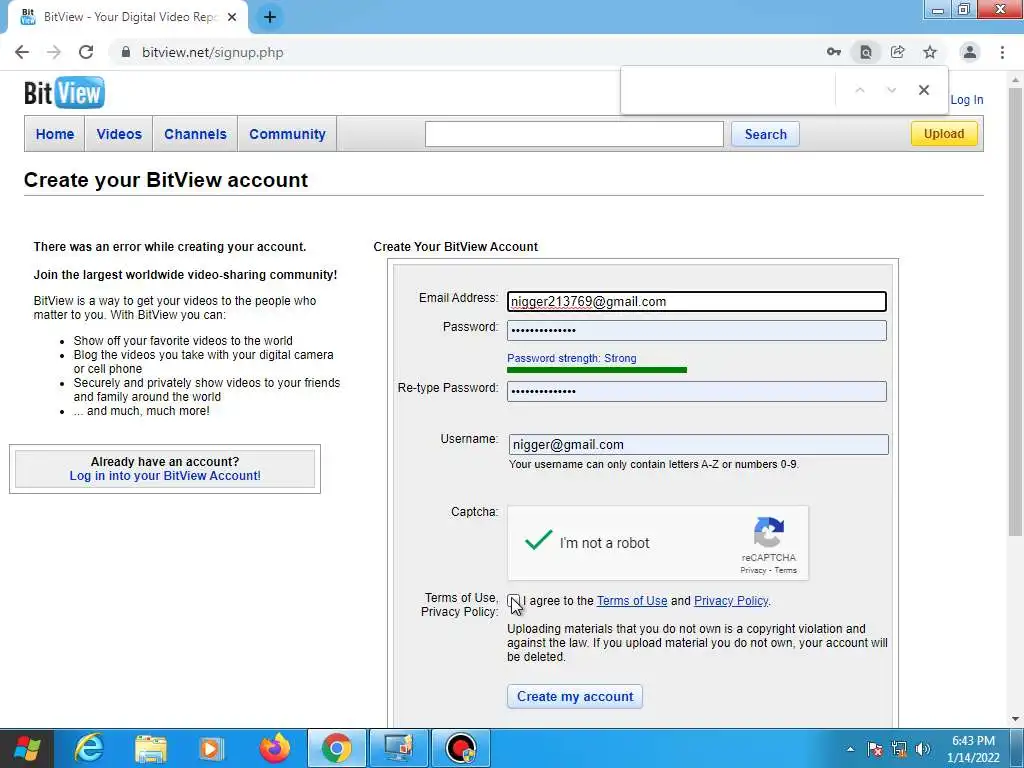Click the find bar text field
1024x768 pixels.
click(x=728, y=90)
